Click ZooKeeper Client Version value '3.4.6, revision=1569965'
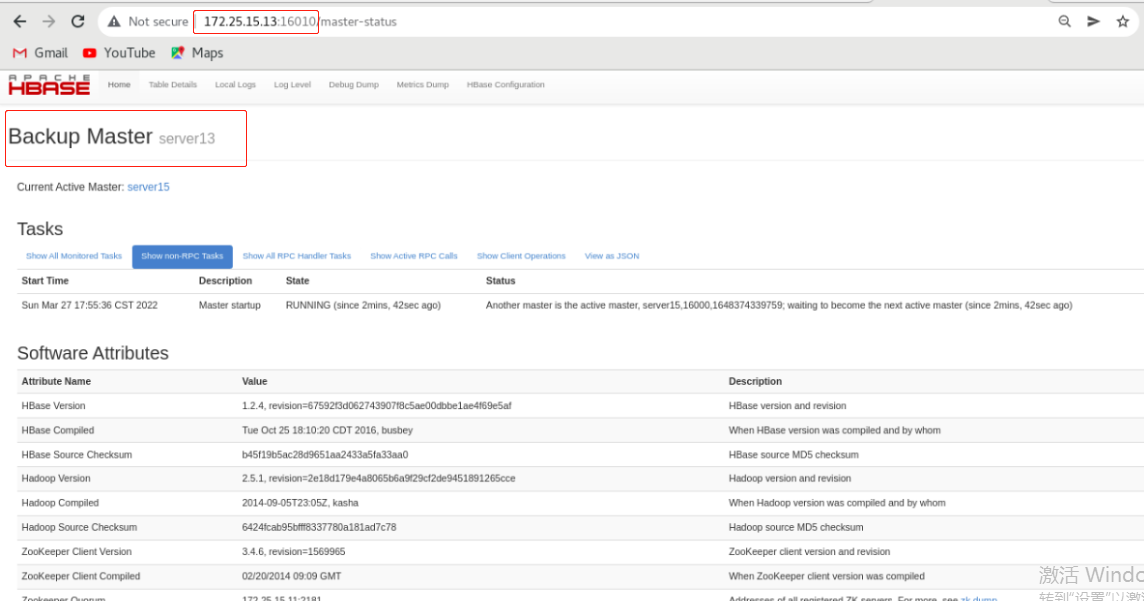Screen dimensions: 1144x601 (293, 551)
